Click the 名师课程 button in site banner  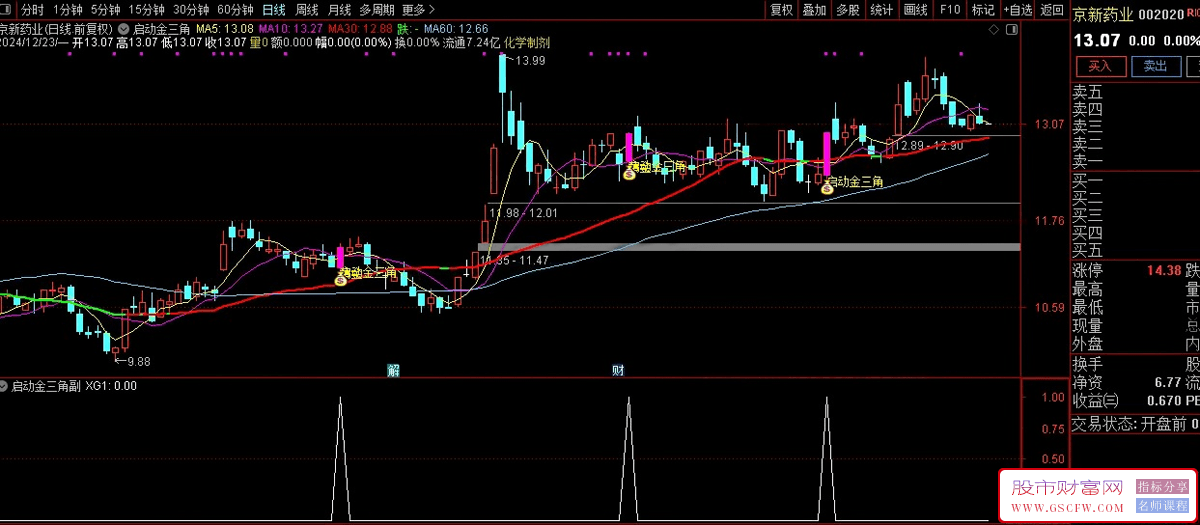1162,506
